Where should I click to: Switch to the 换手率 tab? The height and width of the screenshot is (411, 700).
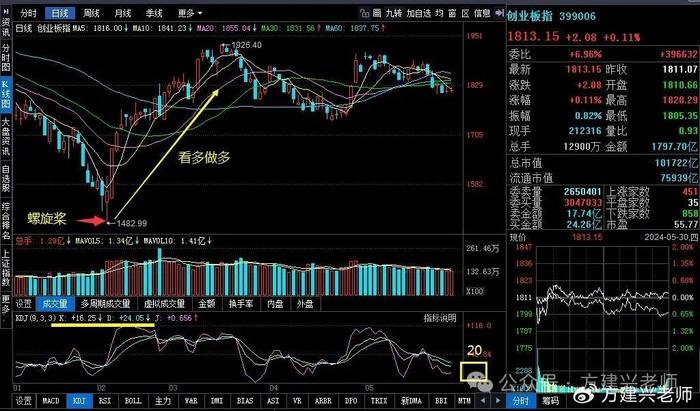[241, 304]
